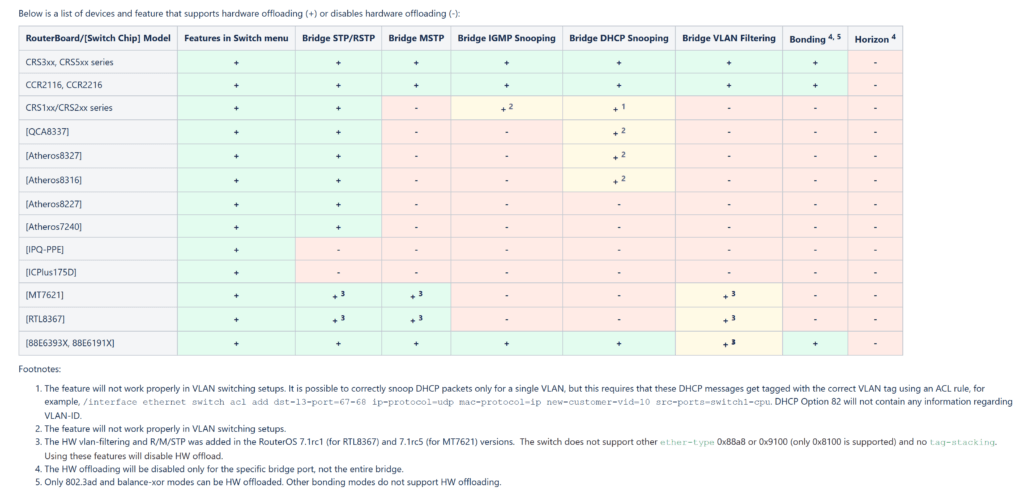Click IGMP Snooping cell for [88E6393X, 88E6191X]
The height and width of the screenshot is (502, 1024).
point(506,343)
